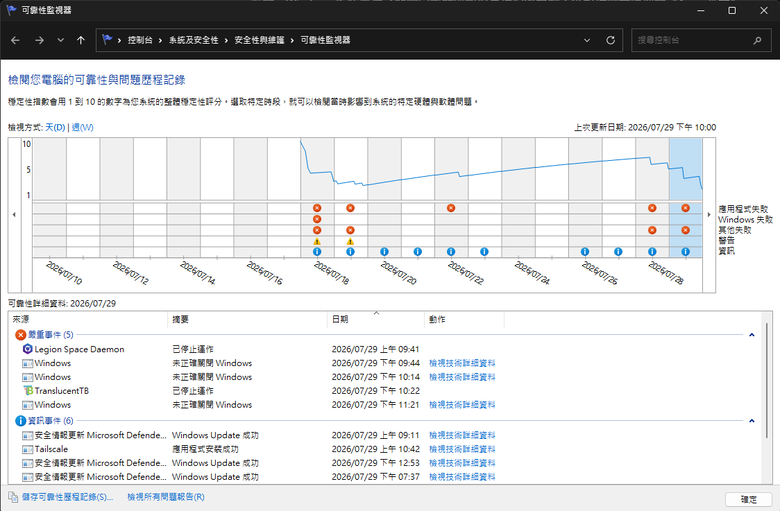Collapse the 資訊事件 (6) group
Screen dimensions: 780x511
(752, 421)
